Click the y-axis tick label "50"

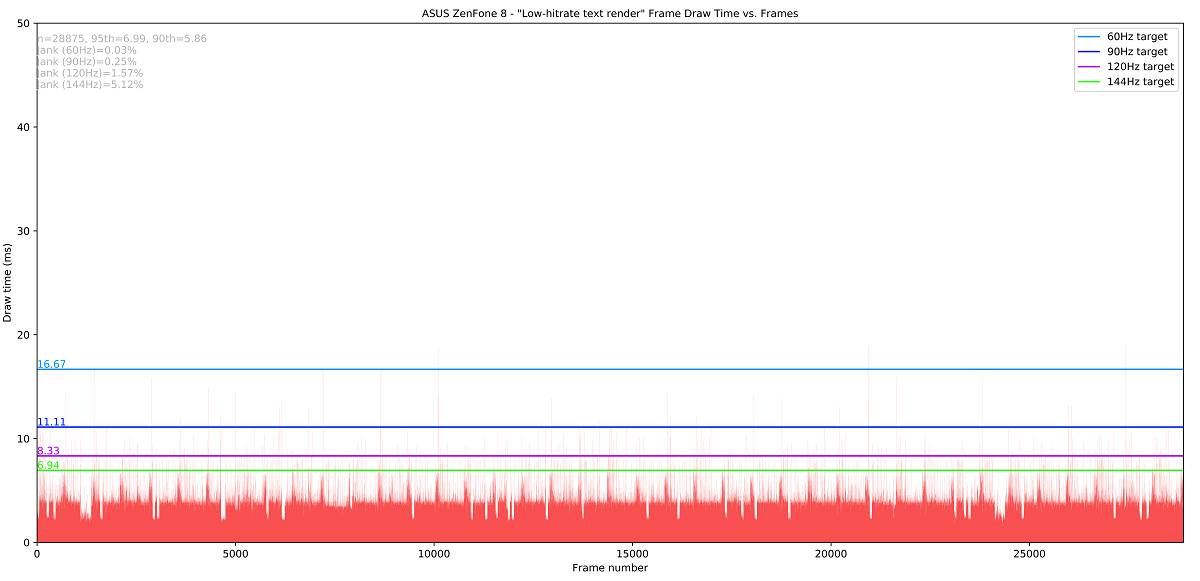click(23, 23)
